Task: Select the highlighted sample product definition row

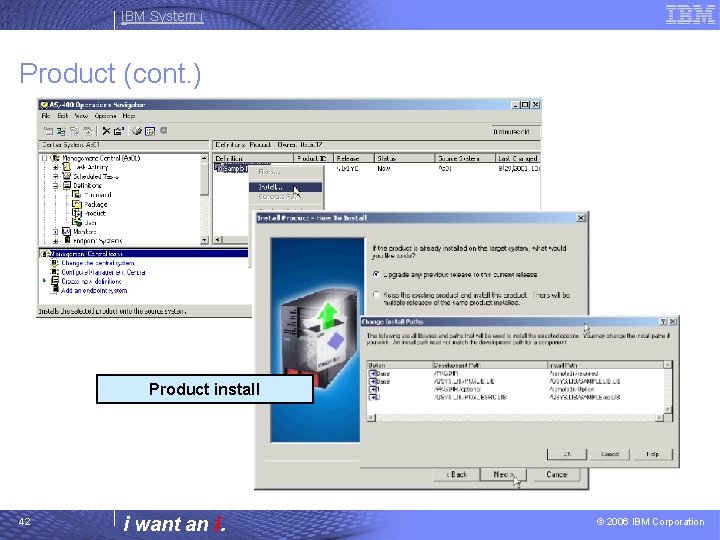Action: (x=231, y=169)
